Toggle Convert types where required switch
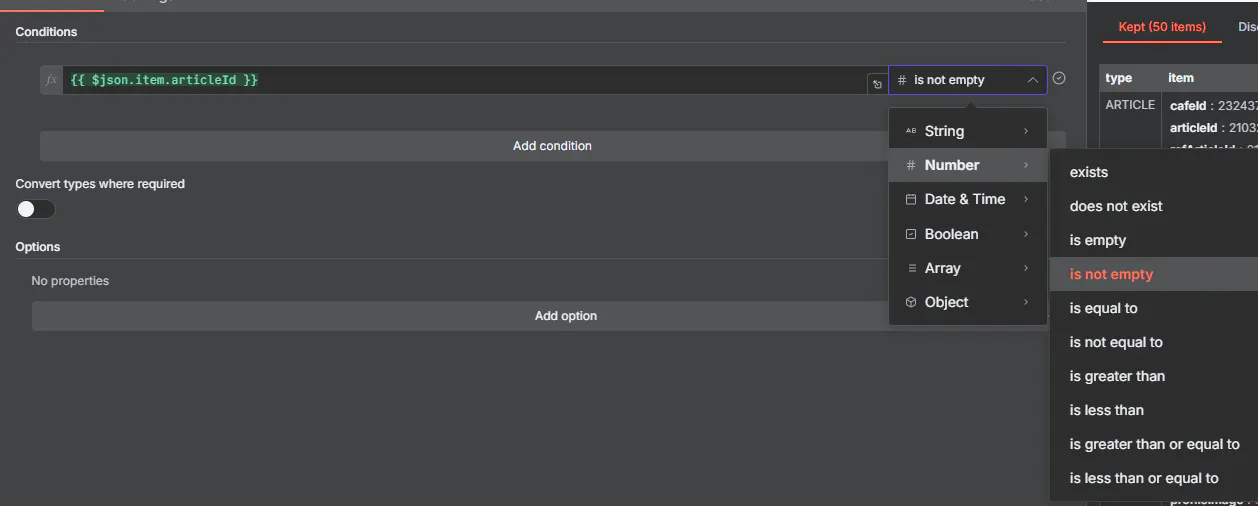Screen dimensions: 1258x506 tap(36, 209)
